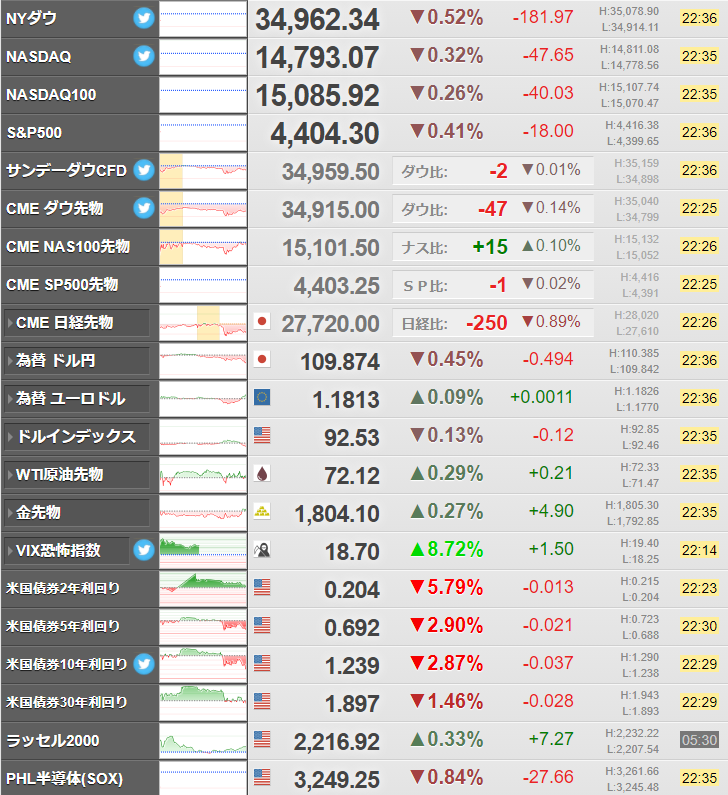Click oil drop icon in WTI原油先物 row
Image resolution: width=728 pixels, height=795 pixels.
click(262, 474)
